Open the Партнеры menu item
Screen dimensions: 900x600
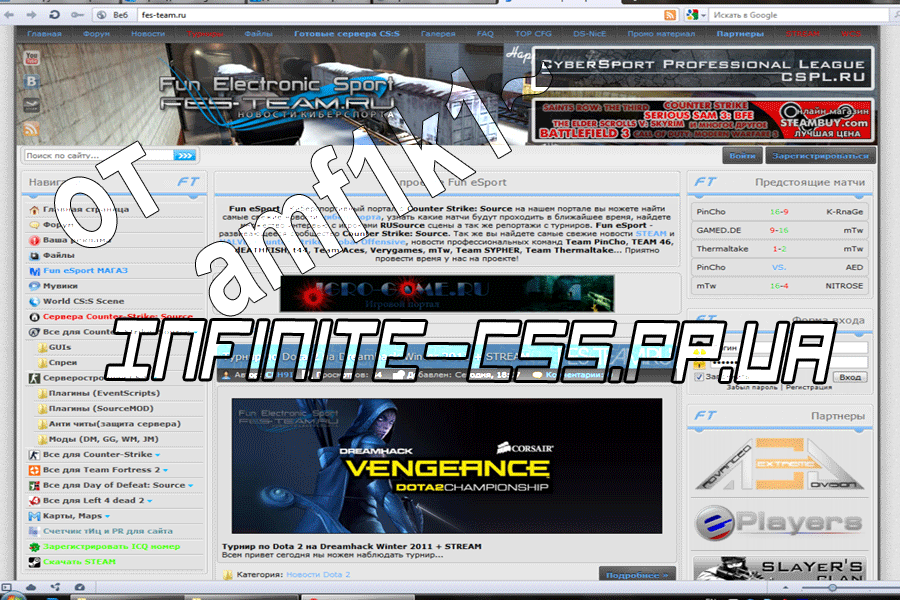click(x=740, y=34)
